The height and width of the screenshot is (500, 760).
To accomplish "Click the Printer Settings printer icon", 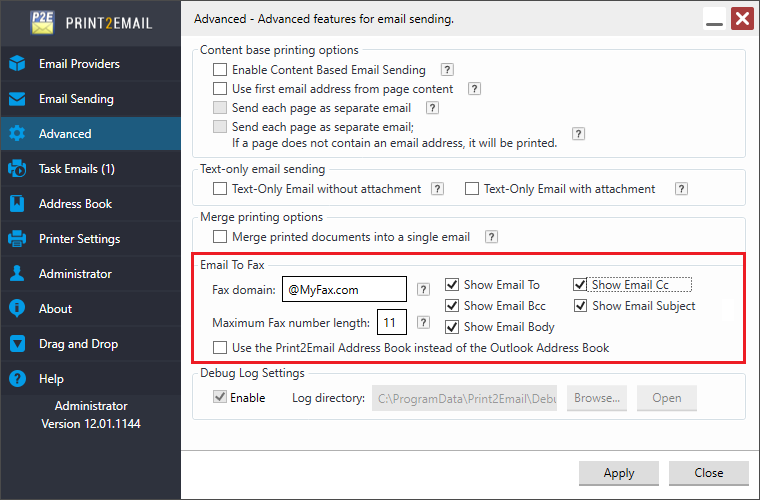I will (17, 238).
